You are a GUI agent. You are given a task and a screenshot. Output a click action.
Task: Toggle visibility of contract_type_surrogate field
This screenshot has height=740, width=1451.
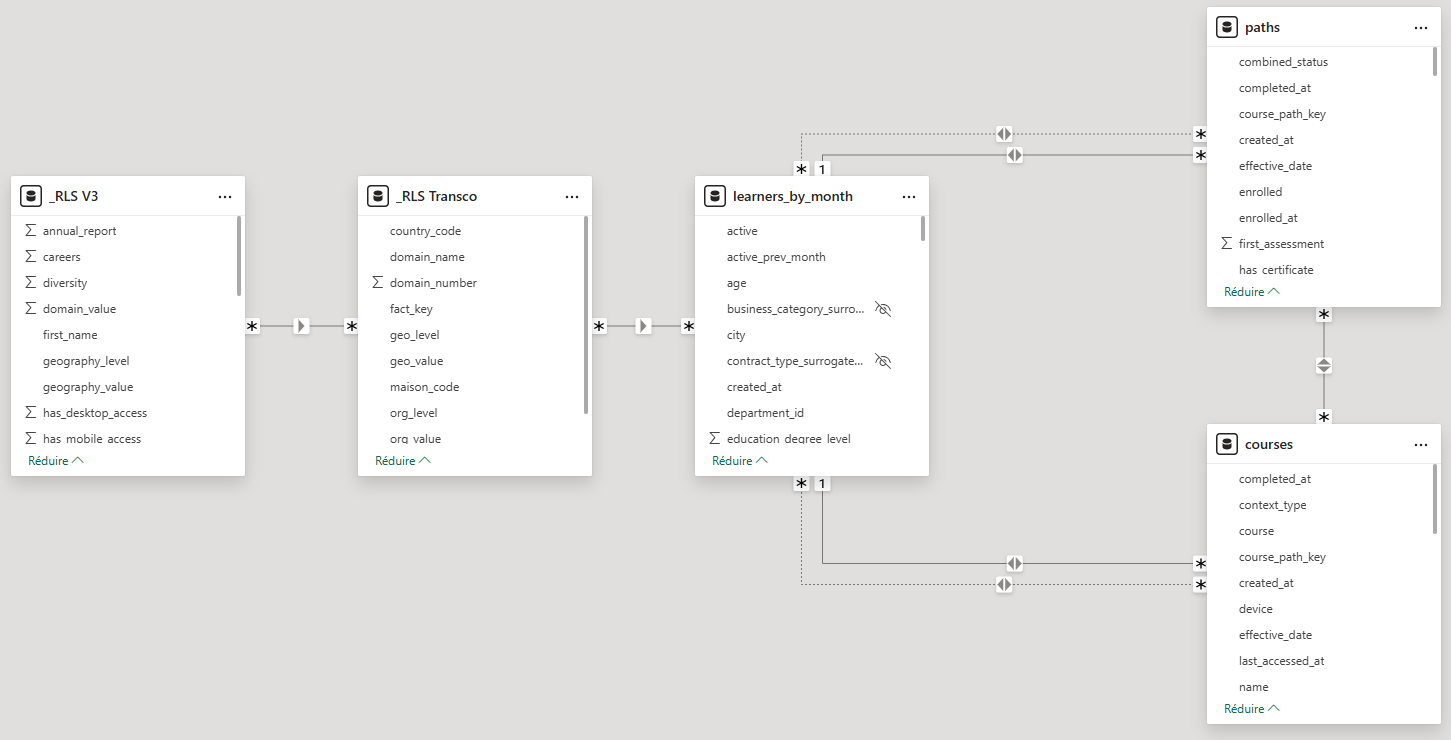tap(882, 361)
